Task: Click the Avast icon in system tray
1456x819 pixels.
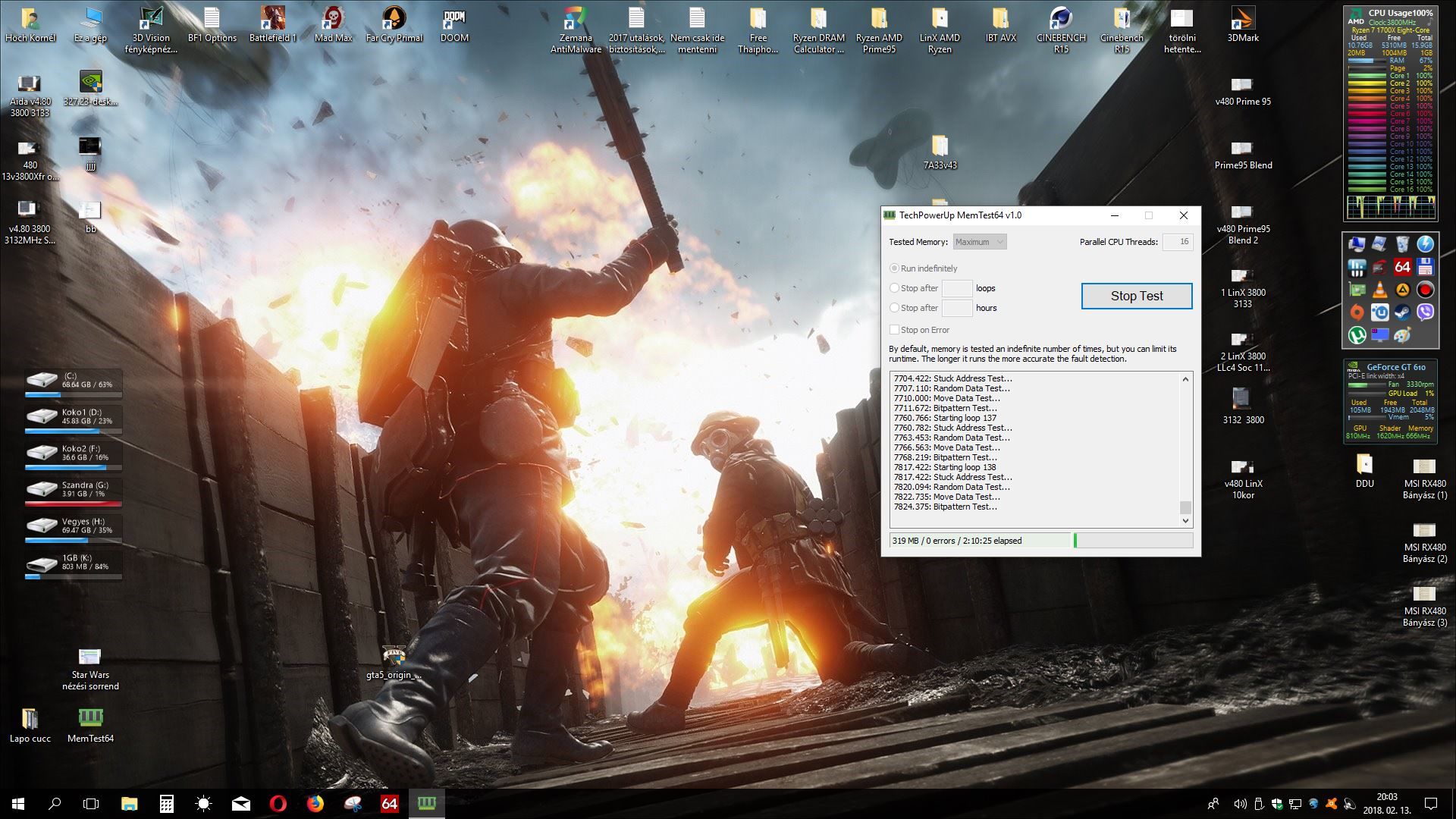Action: click(x=1331, y=804)
